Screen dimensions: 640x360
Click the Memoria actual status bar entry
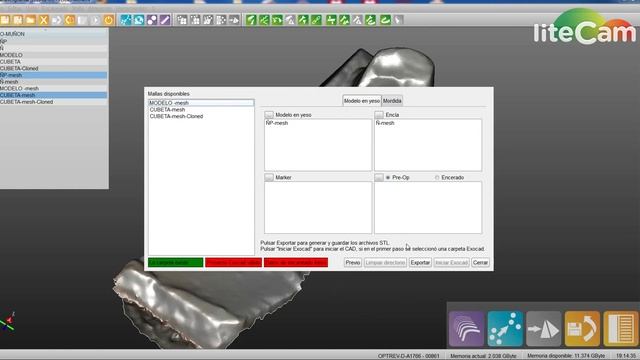[483, 356]
